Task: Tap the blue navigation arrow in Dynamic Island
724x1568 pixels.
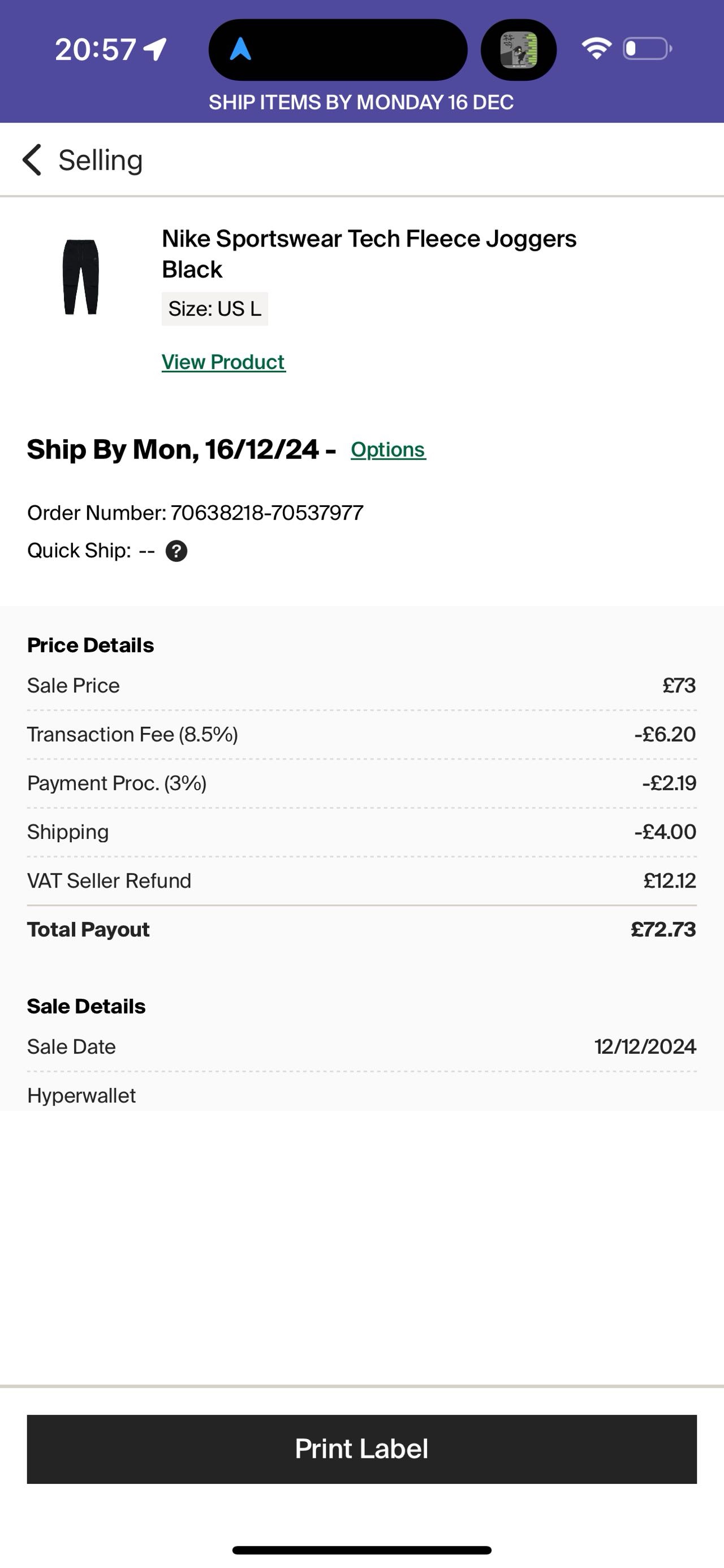Action: (240, 49)
